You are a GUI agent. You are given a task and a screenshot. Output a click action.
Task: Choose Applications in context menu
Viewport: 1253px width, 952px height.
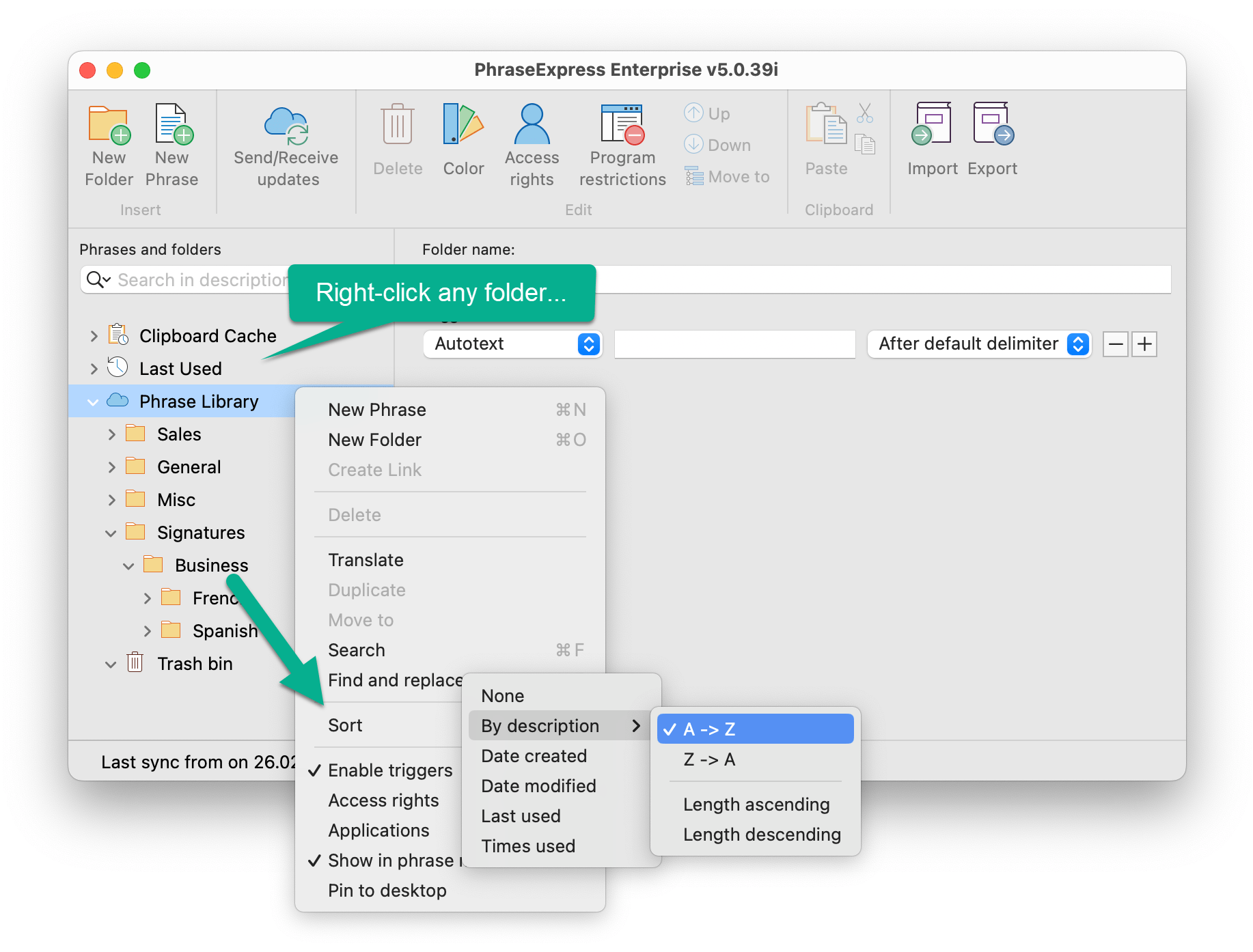coord(383,830)
